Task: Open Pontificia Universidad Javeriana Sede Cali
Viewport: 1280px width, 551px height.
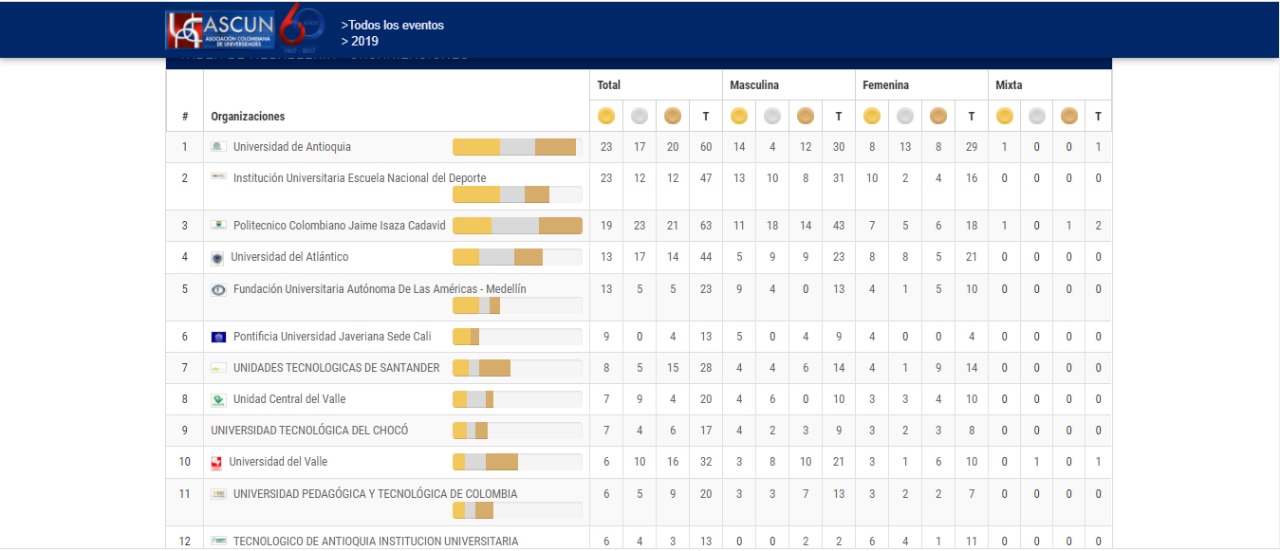Action: click(x=332, y=337)
